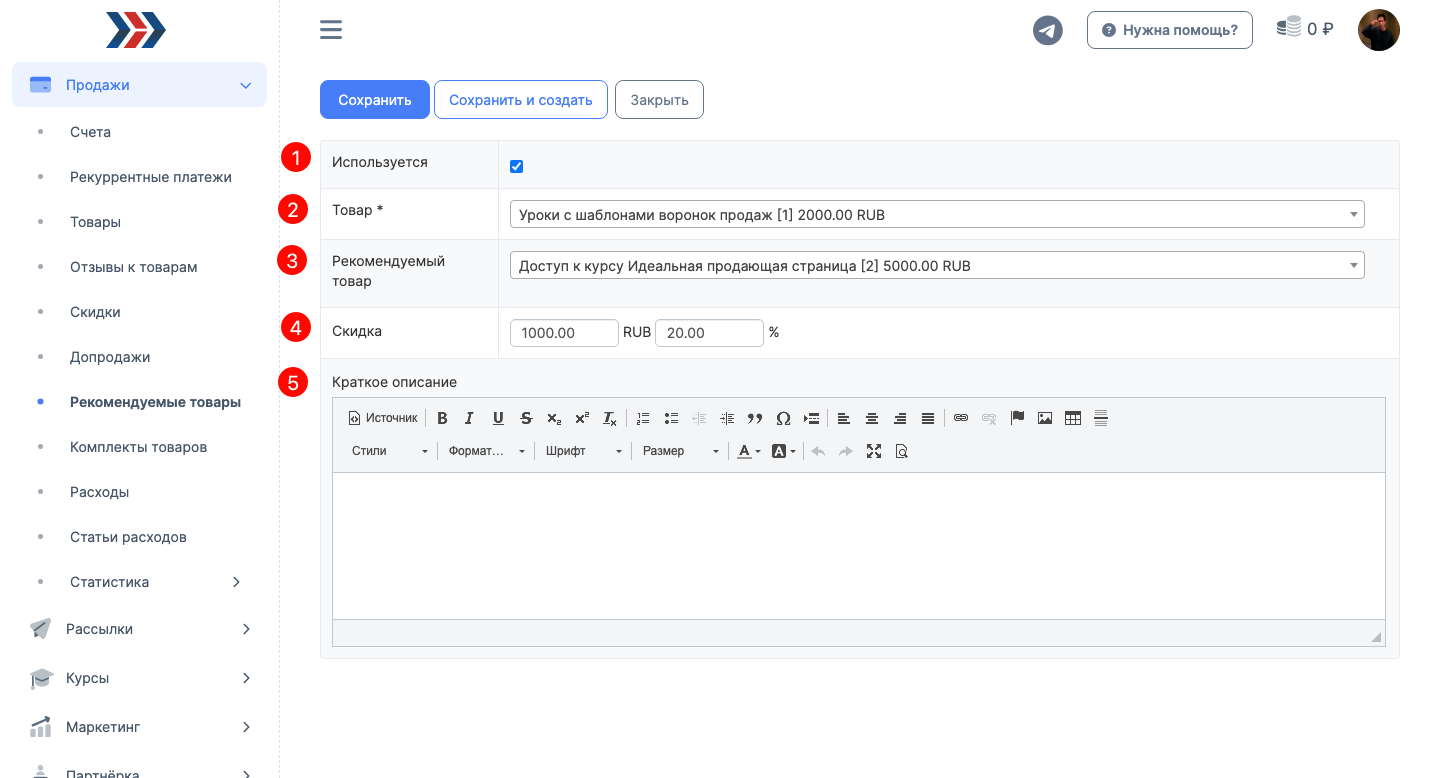Screen dimensions: 1440x778
Task: Insert a hyperlink
Action: [961, 418]
